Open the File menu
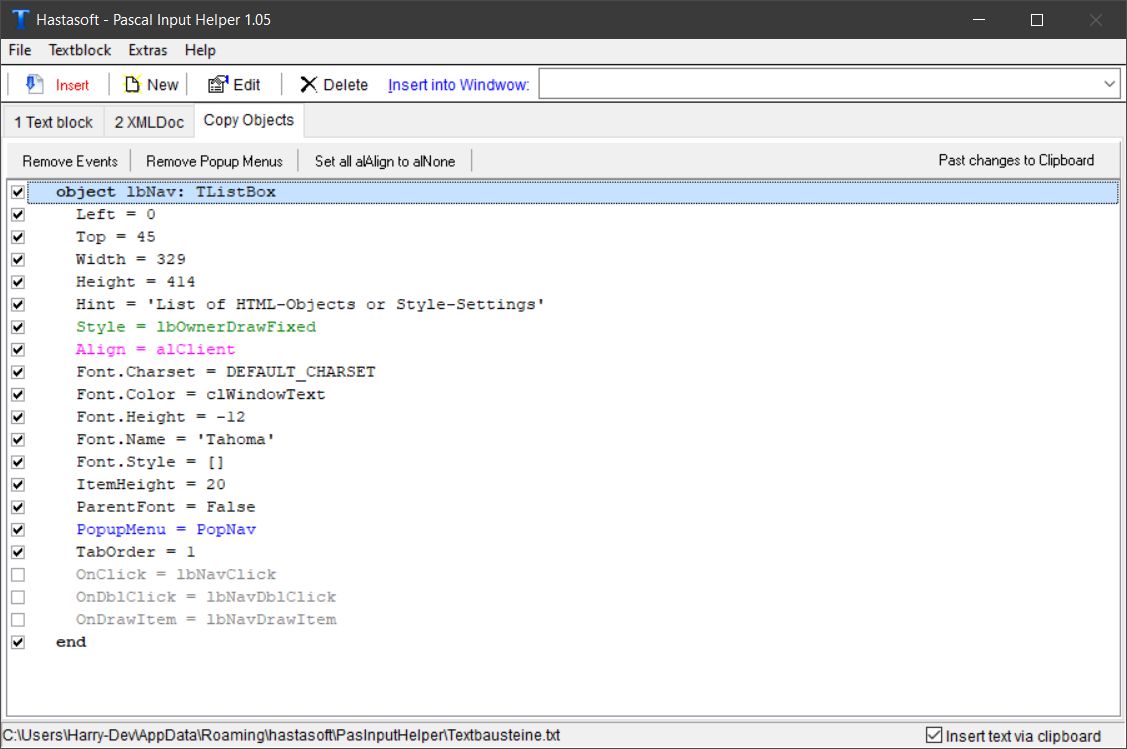This screenshot has height=749, width=1127. click(x=19, y=50)
